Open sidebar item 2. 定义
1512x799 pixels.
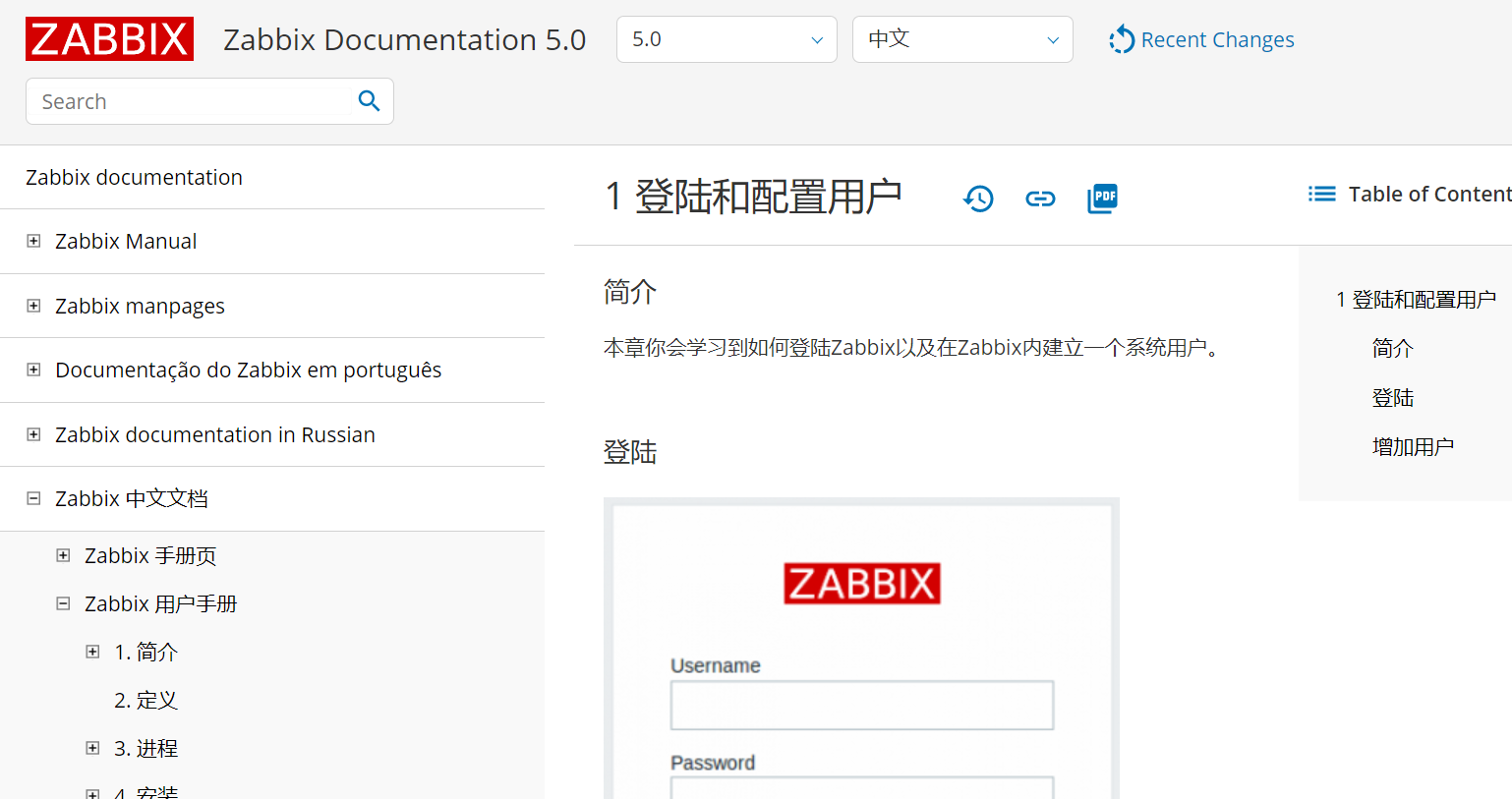145,700
